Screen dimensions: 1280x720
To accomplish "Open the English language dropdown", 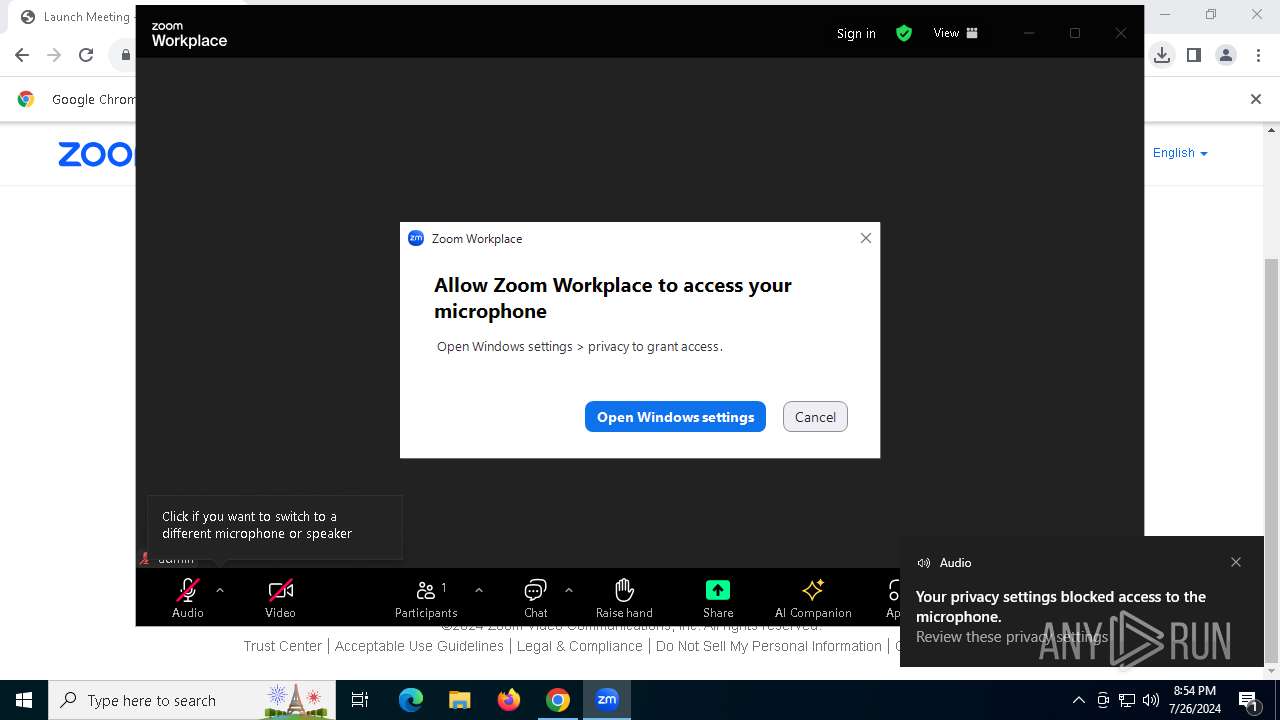I will [1180, 153].
